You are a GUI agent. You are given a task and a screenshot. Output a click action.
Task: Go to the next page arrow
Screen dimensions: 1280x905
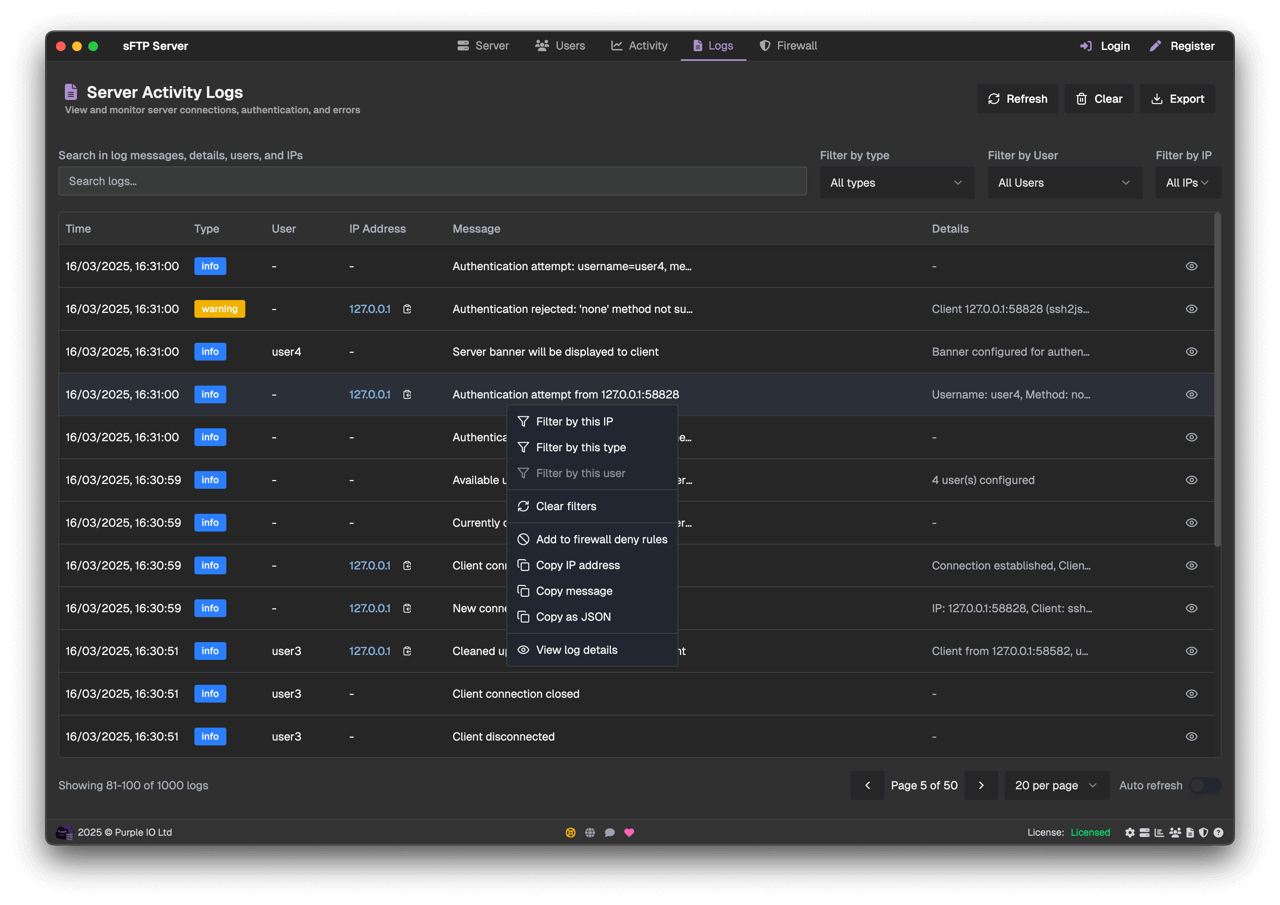pos(981,785)
